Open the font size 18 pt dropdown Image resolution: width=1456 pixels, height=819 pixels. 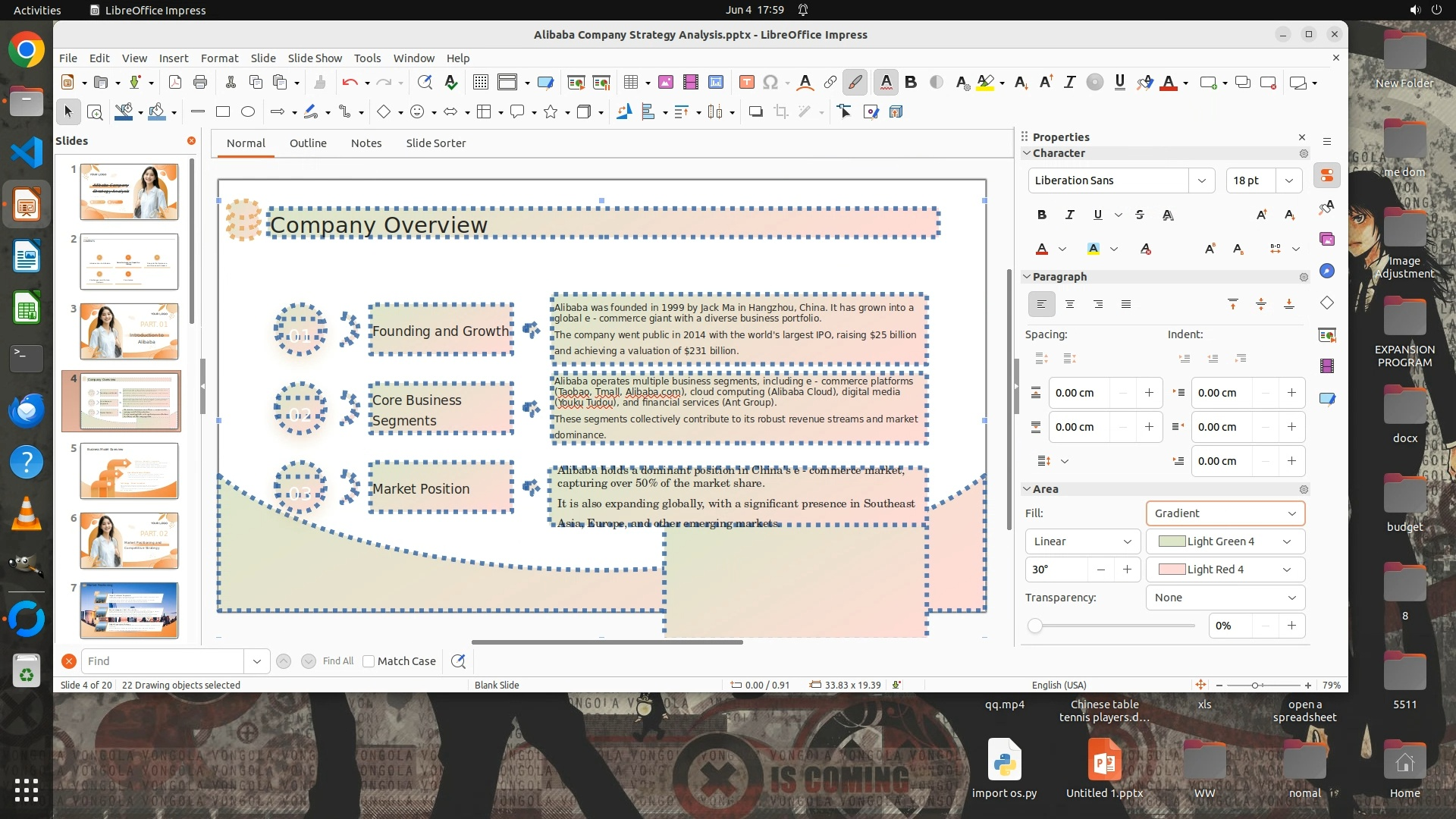click(1288, 180)
